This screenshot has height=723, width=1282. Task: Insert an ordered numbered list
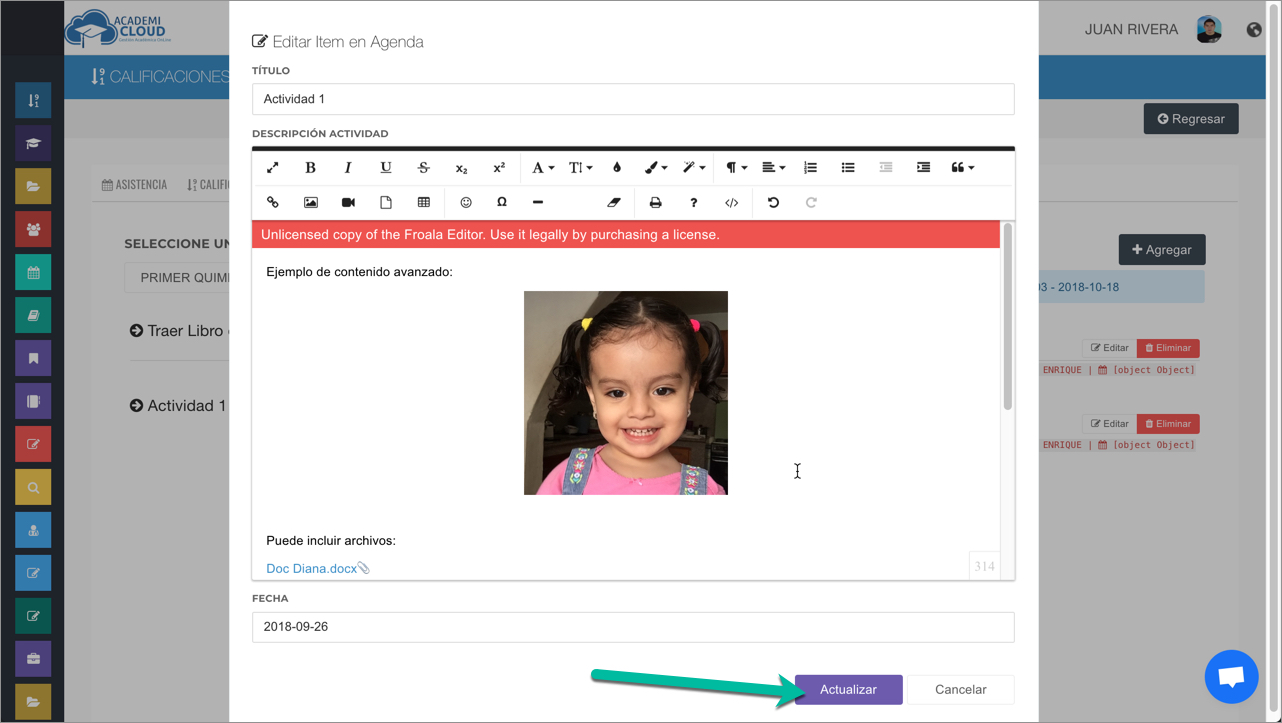[x=810, y=168]
